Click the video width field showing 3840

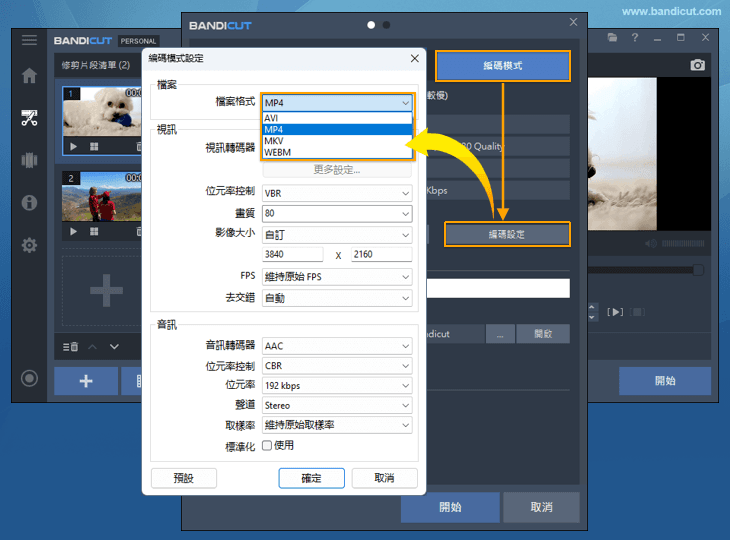pos(293,255)
